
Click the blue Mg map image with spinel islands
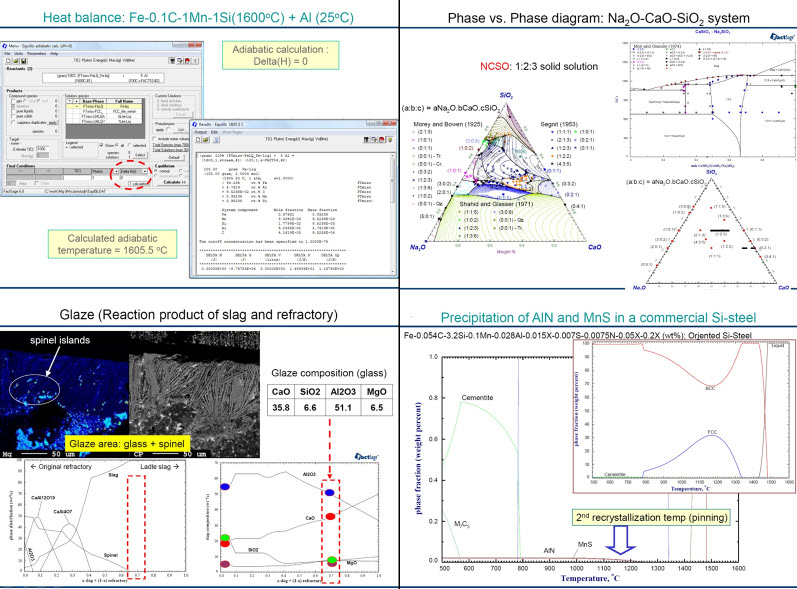[x=65, y=394]
